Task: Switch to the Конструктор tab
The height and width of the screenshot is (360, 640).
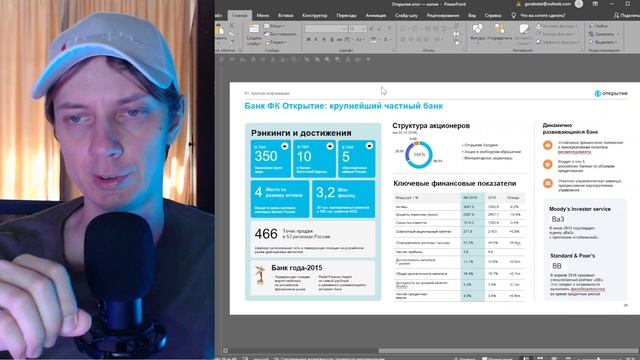Action: click(x=315, y=16)
